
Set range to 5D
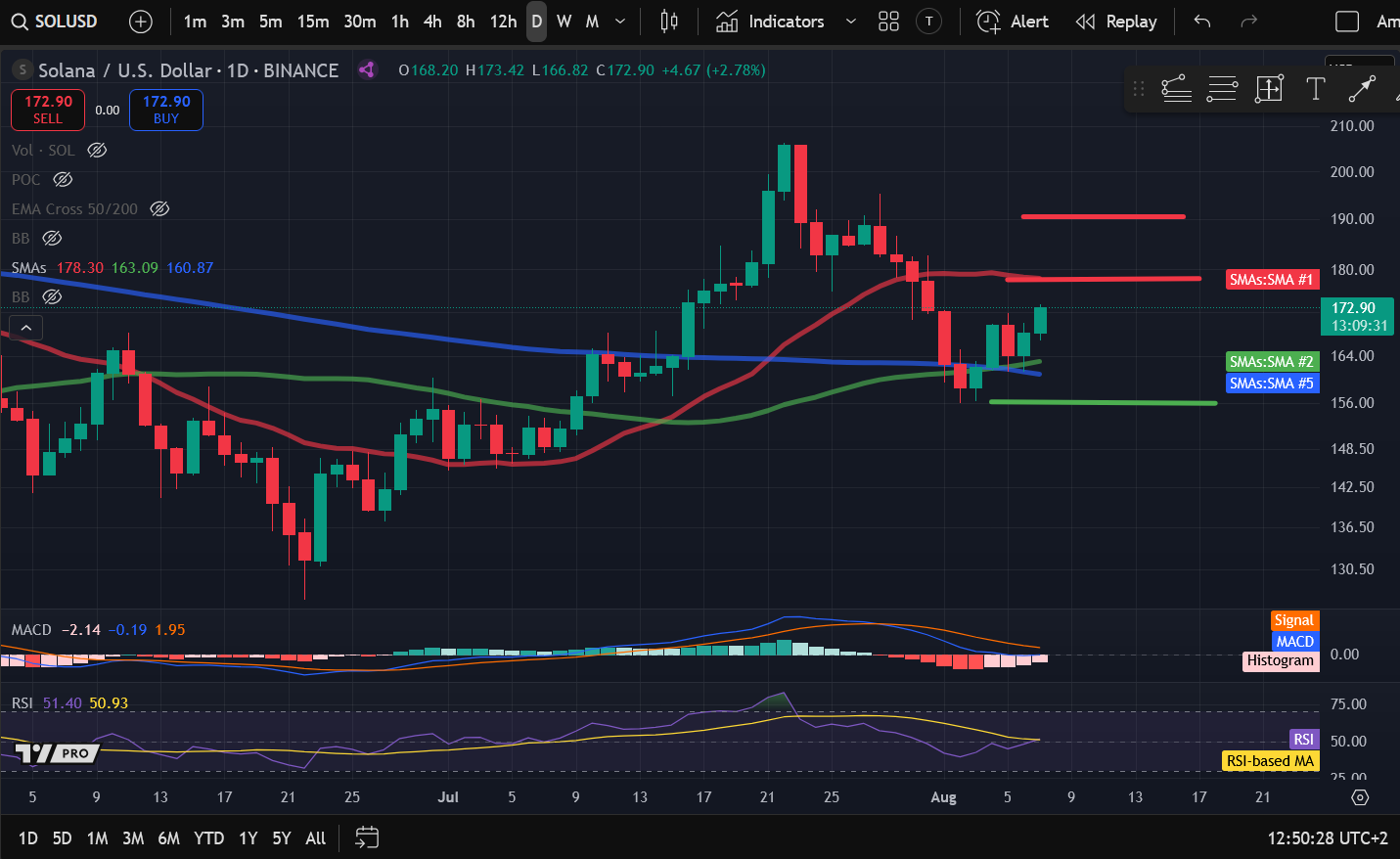coord(62,837)
